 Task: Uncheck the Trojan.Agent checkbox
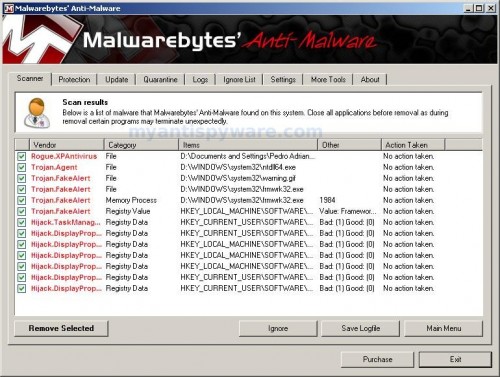(x=22, y=167)
